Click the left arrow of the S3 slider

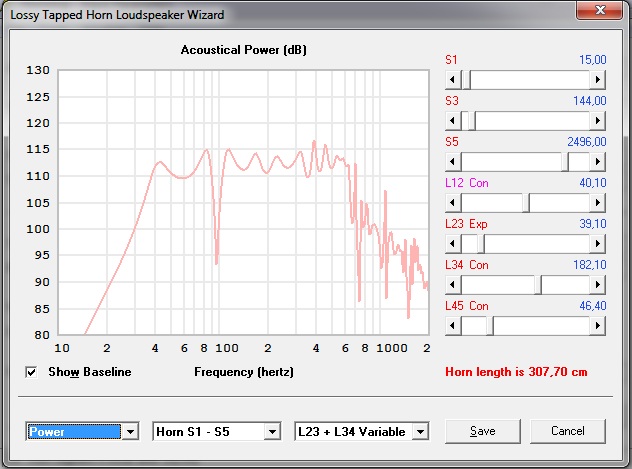coord(453,120)
